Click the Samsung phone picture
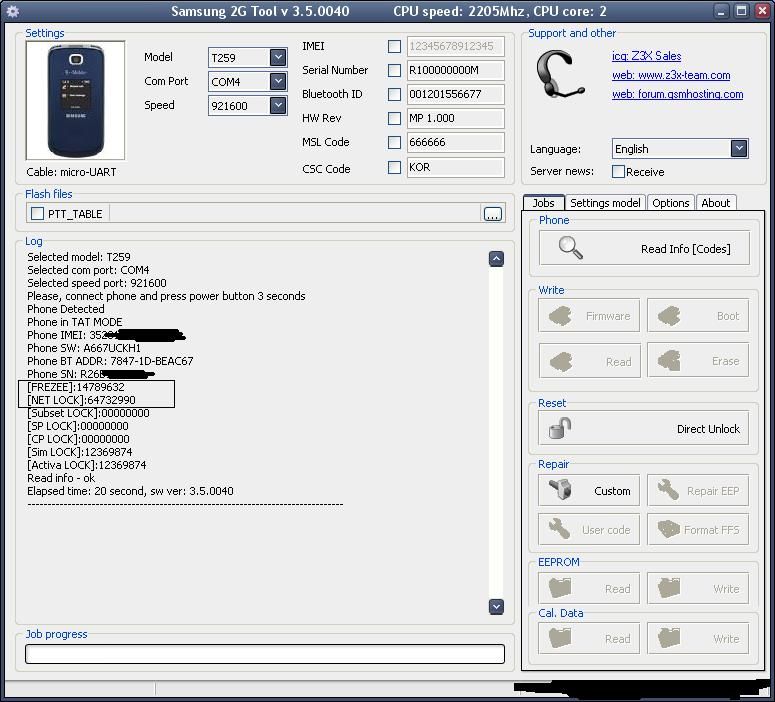775x702 pixels. point(75,100)
